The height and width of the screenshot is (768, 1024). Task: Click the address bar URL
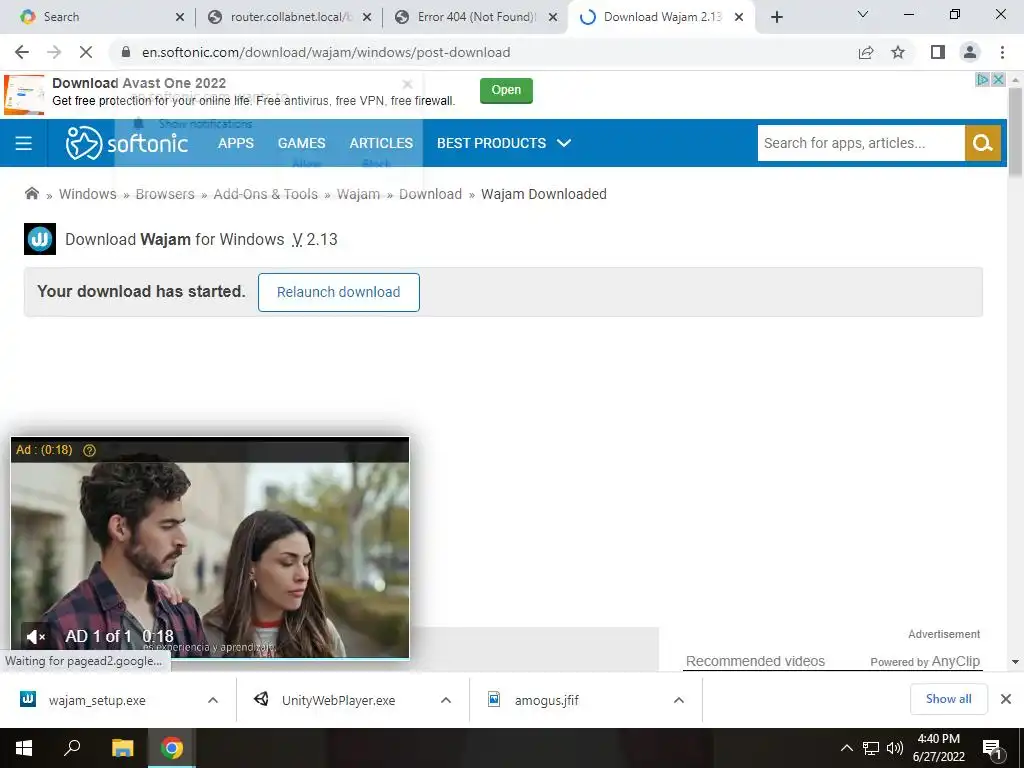[326, 52]
